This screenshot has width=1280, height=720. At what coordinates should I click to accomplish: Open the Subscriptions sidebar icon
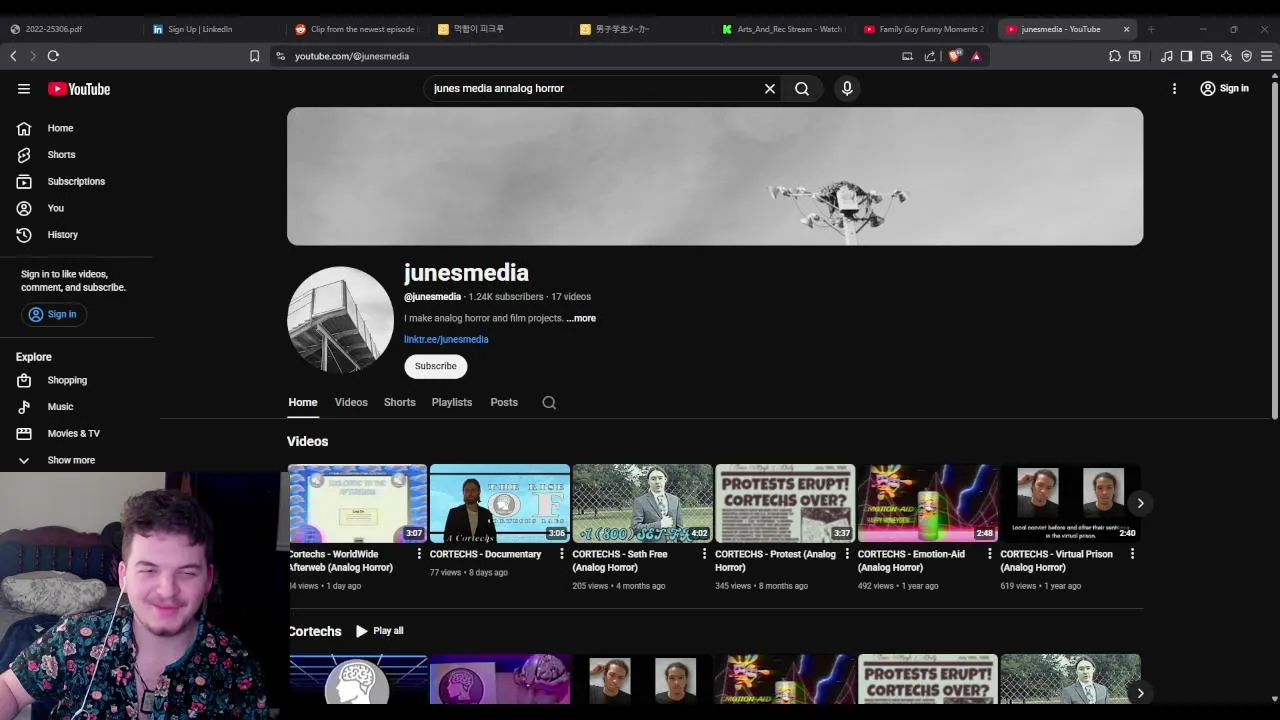click(x=24, y=182)
